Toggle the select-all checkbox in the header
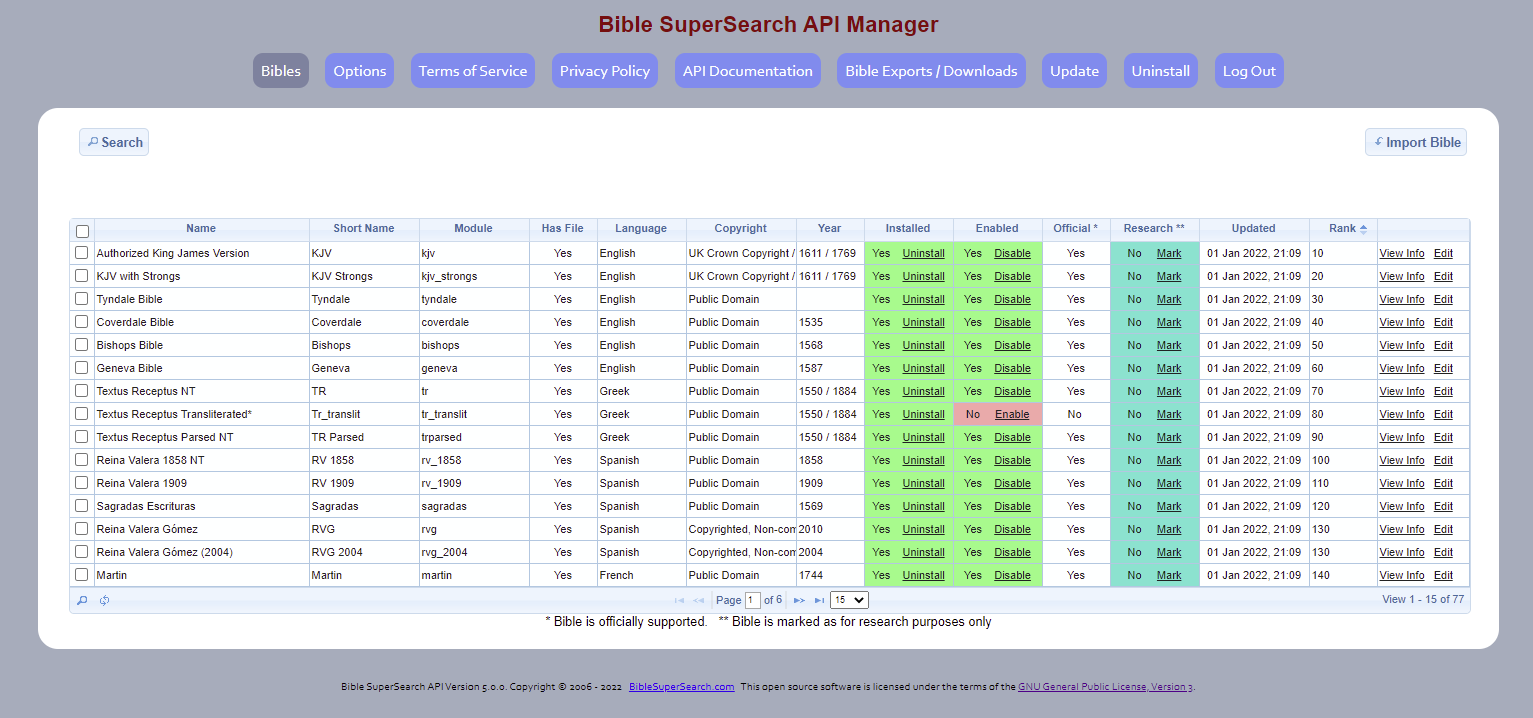 (x=82, y=230)
